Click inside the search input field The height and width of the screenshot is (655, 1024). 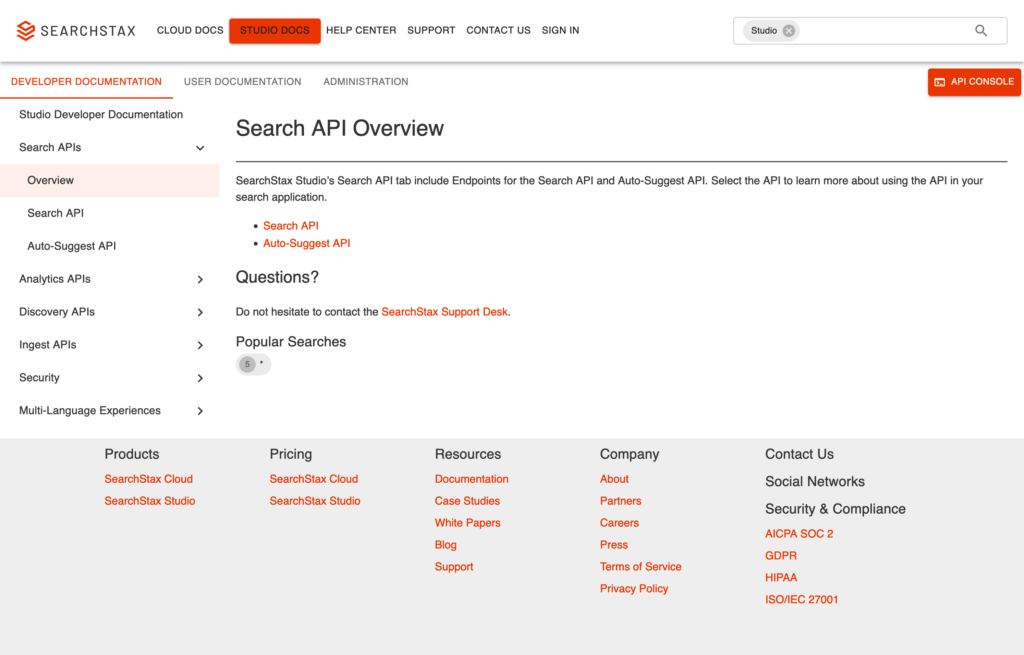(880, 31)
